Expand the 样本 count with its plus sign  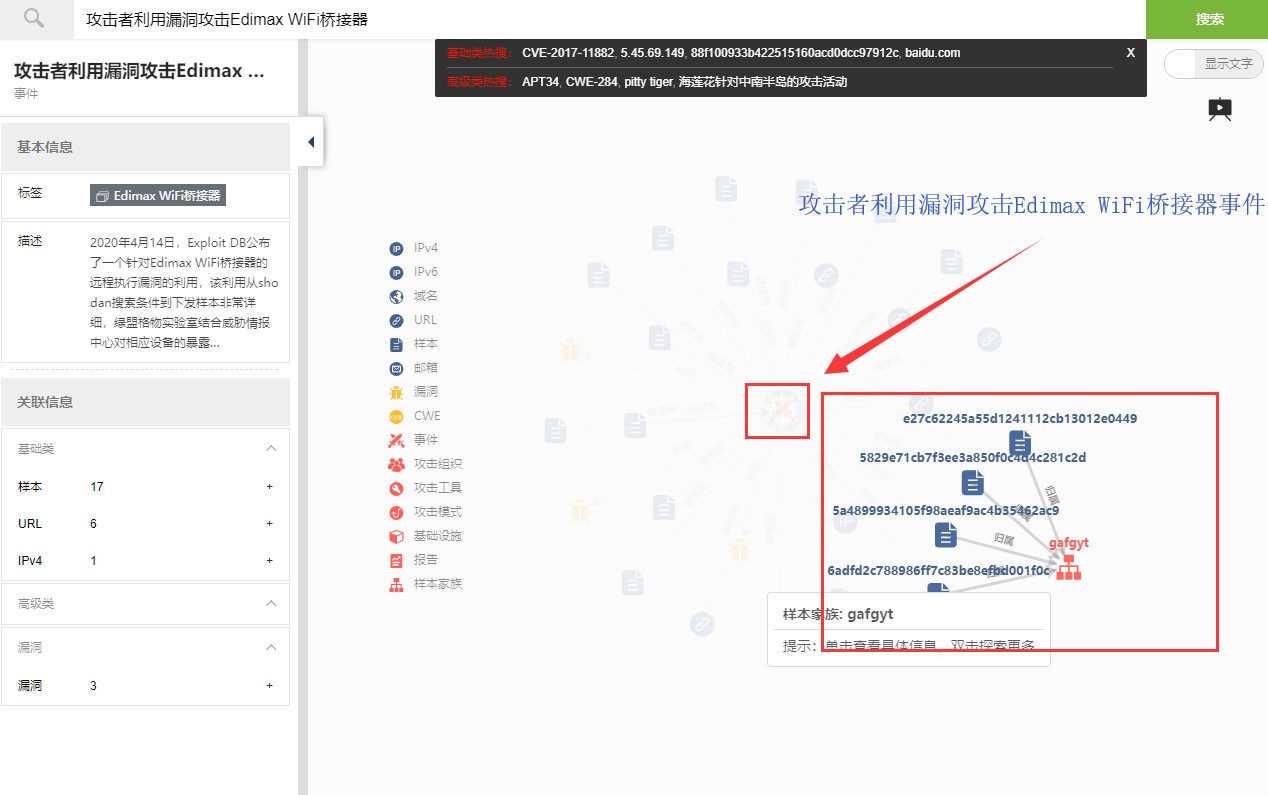tap(268, 486)
